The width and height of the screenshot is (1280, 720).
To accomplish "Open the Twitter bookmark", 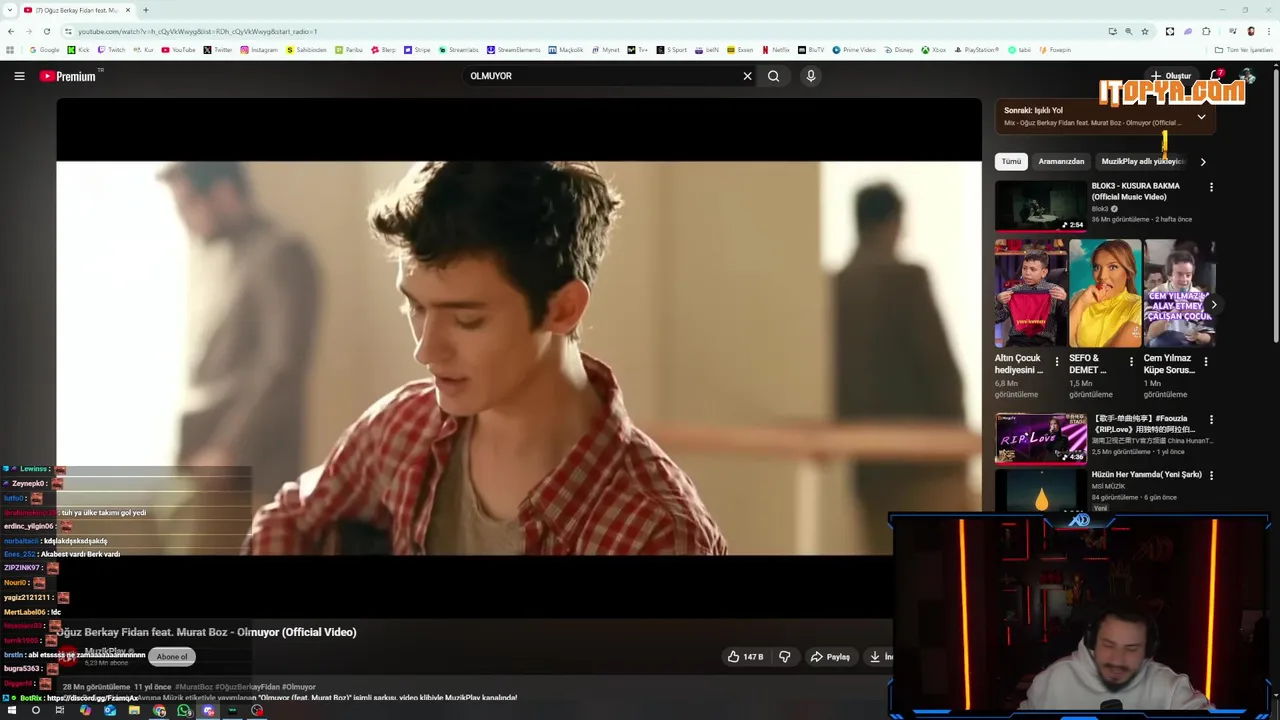I will pyautogui.click(x=218, y=50).
